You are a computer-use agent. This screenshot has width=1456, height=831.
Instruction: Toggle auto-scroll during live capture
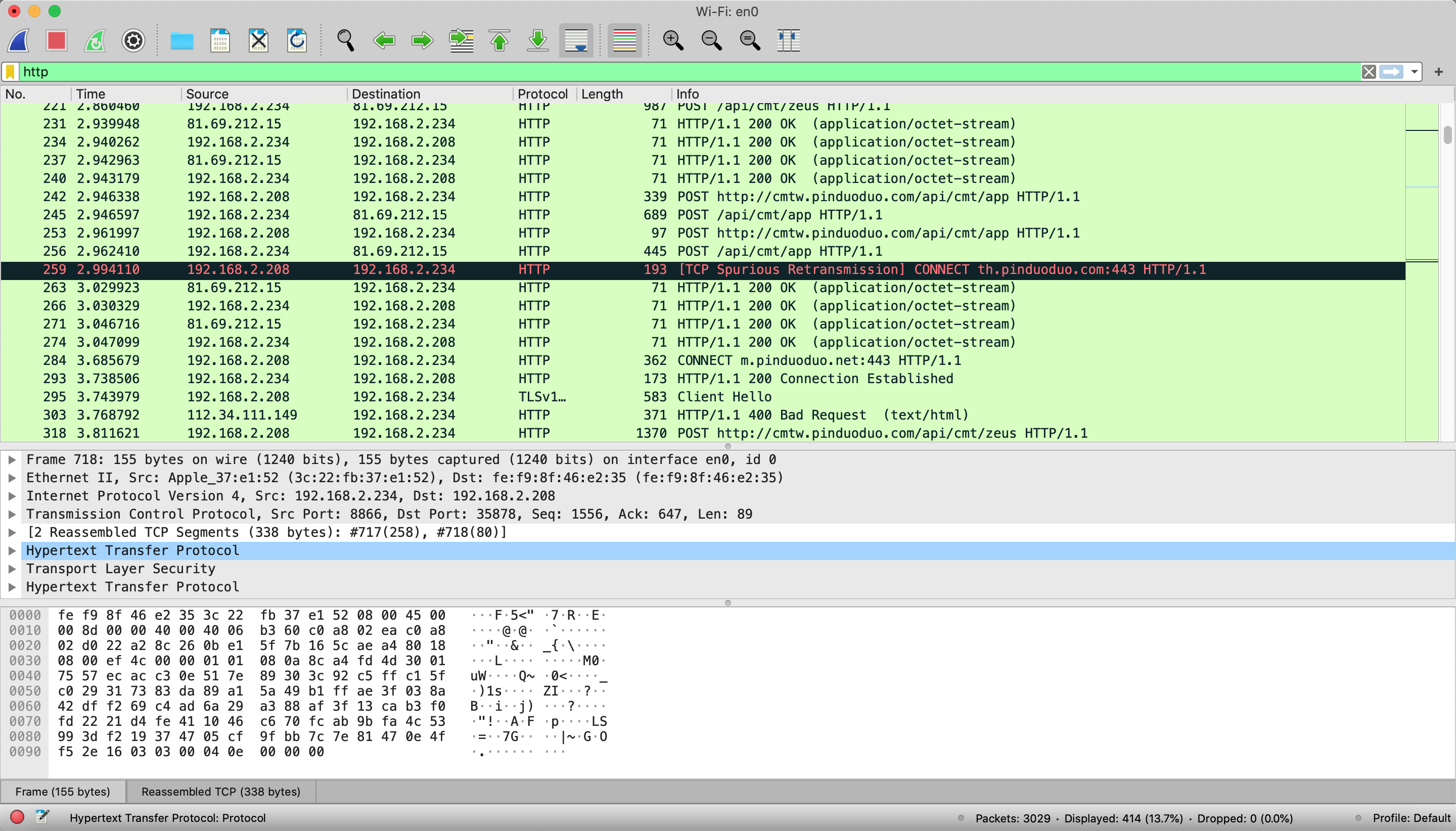pyautogui.click(x=576, y=40)
